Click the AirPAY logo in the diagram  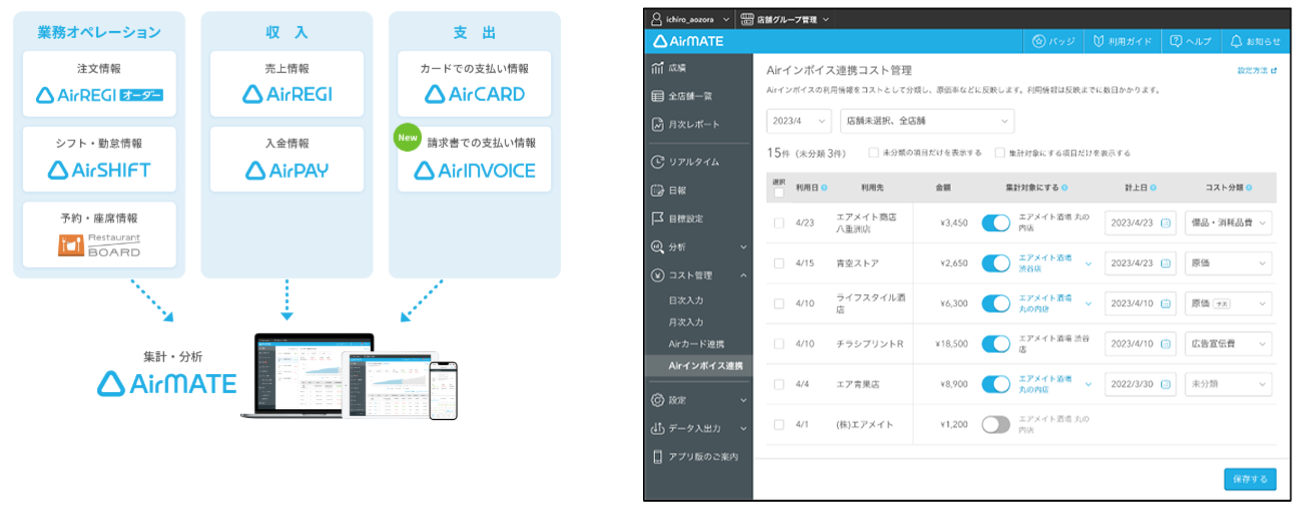click(287, 170)
